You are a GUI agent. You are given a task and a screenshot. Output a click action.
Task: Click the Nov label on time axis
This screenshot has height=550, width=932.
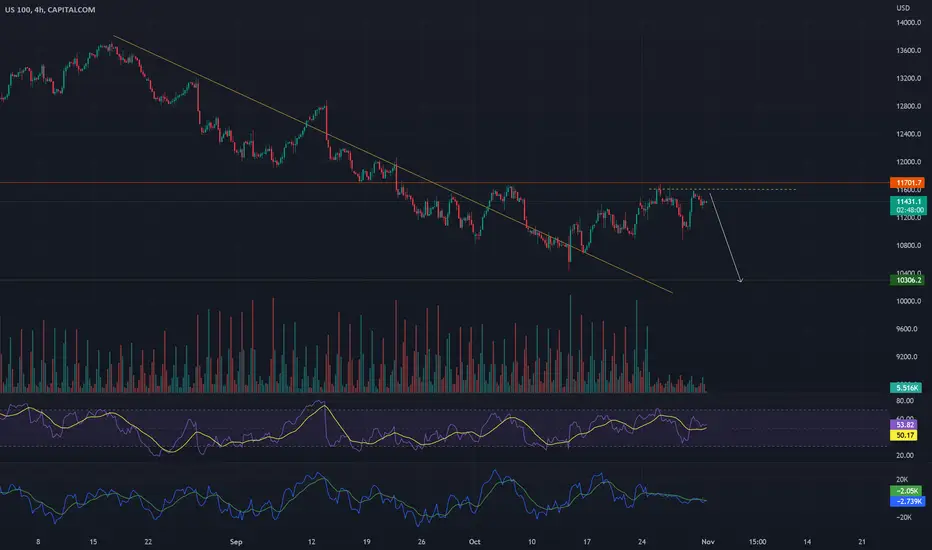707,542
